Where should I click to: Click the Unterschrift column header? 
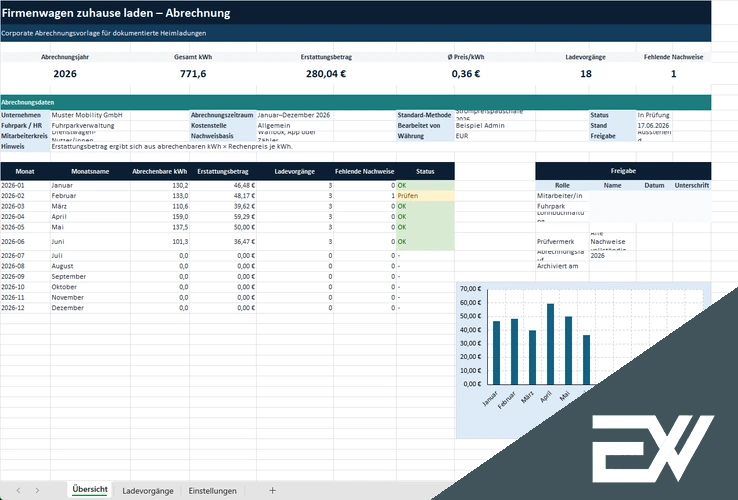click(x=691, y=185)
